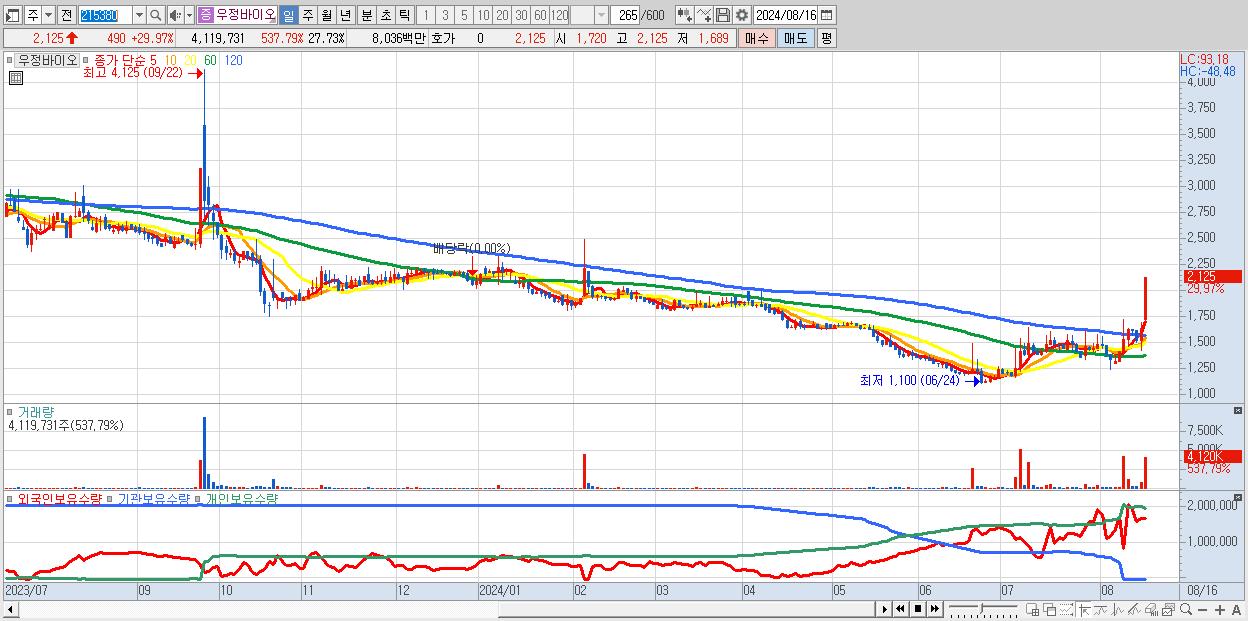Select the 초 second period toggle

(x=385, y=15)
